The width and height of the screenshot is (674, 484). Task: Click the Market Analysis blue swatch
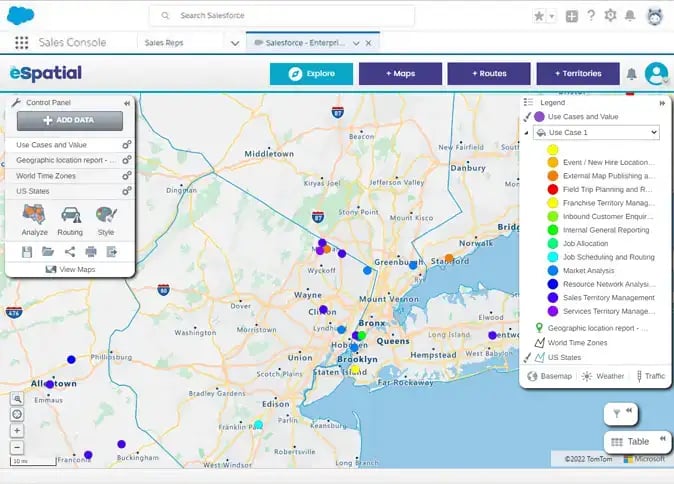(553, 271)
